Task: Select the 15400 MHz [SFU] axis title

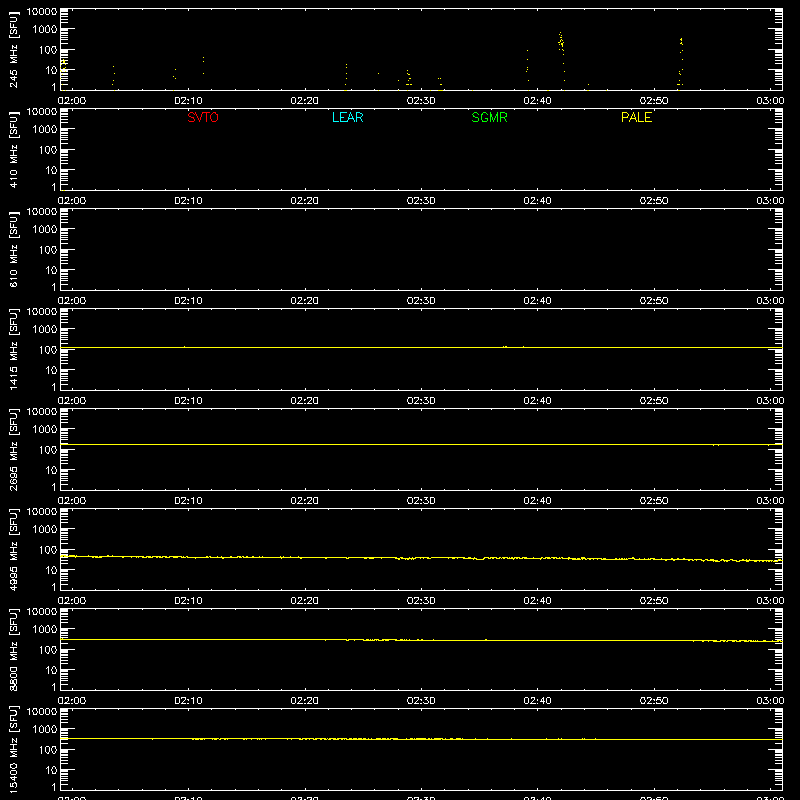Action: pos(13,749)
